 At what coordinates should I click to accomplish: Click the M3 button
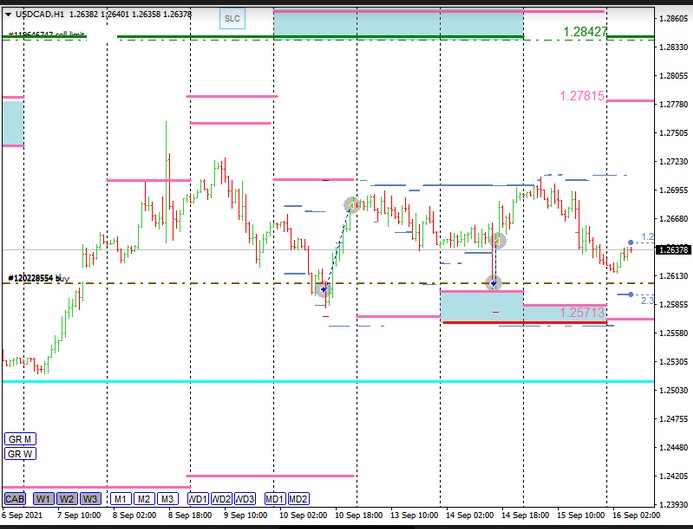coord(168,498)
